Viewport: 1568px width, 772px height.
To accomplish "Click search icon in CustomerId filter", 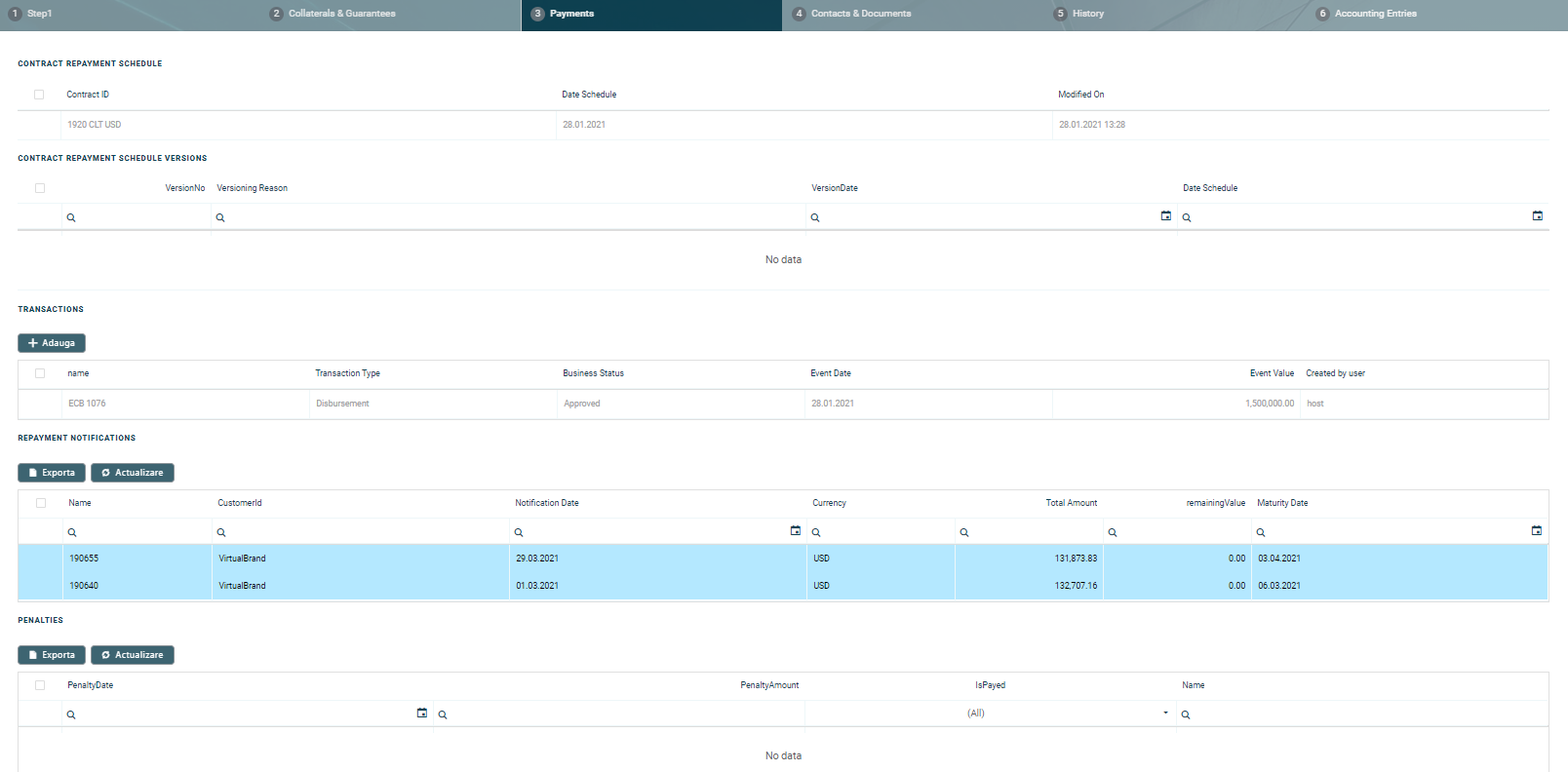I will tap(221, 532).
